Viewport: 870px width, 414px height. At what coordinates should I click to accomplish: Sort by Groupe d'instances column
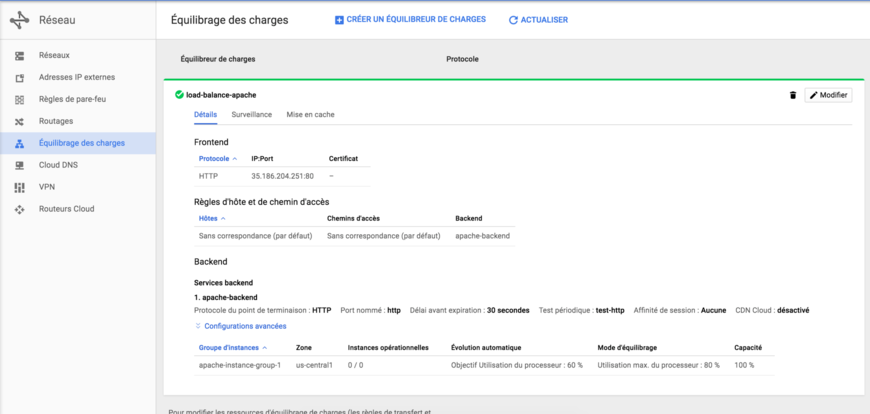click(233, 348)
